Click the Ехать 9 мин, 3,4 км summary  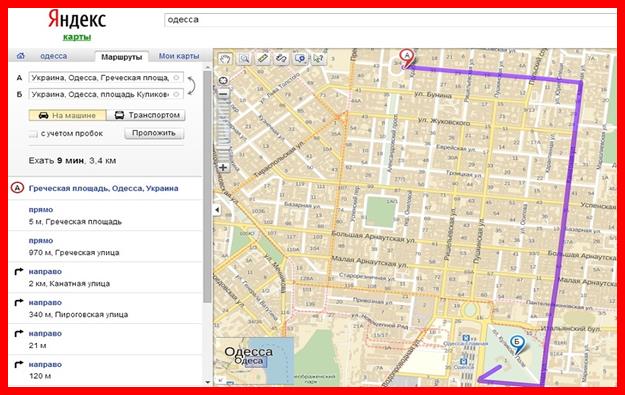(x=72, y=161)
